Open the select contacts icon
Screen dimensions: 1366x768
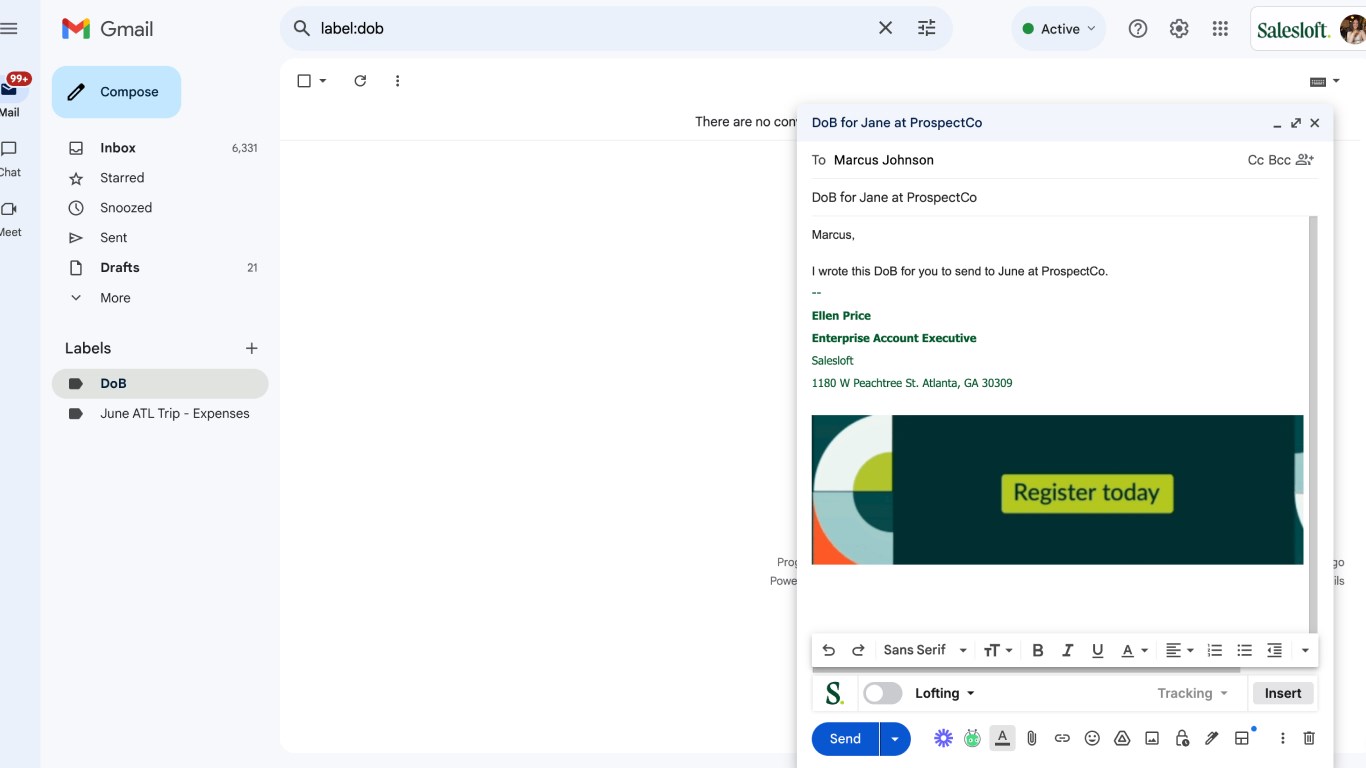[x=1304, y=160]
